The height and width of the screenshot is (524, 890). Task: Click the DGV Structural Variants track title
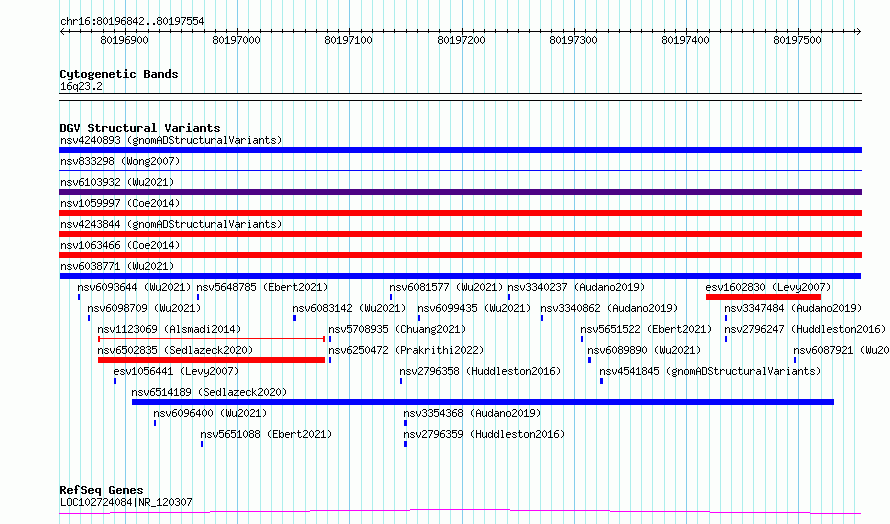click(140, 128)
